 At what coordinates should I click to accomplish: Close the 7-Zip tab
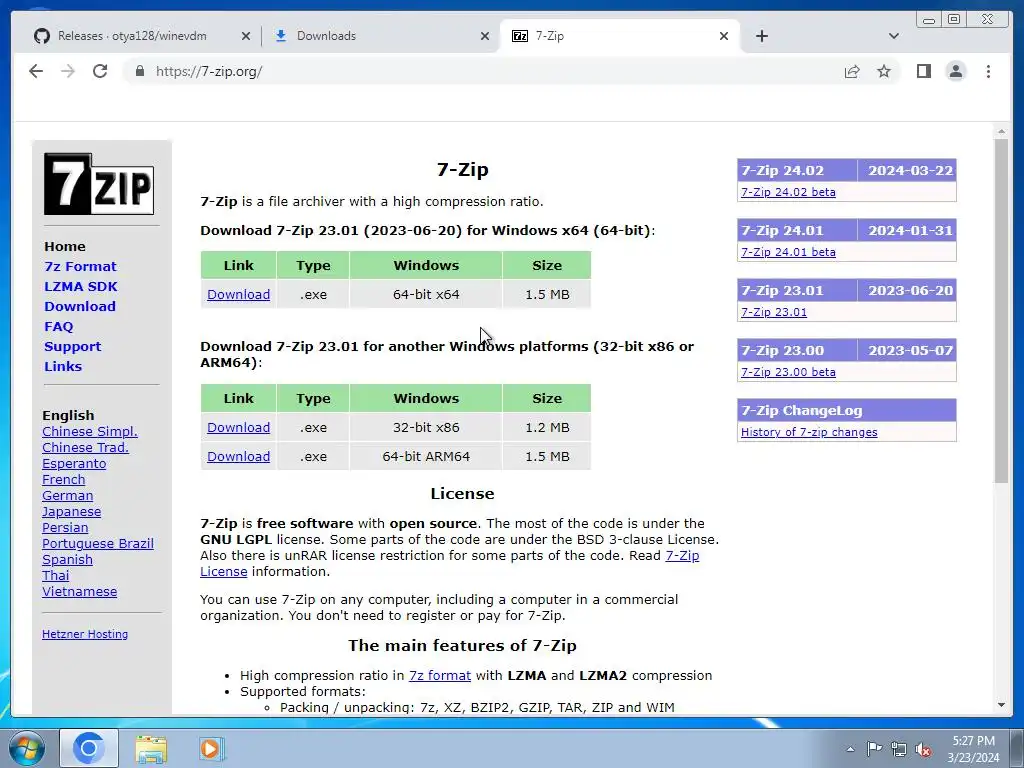pyautogui.click(x=724, y=36)
